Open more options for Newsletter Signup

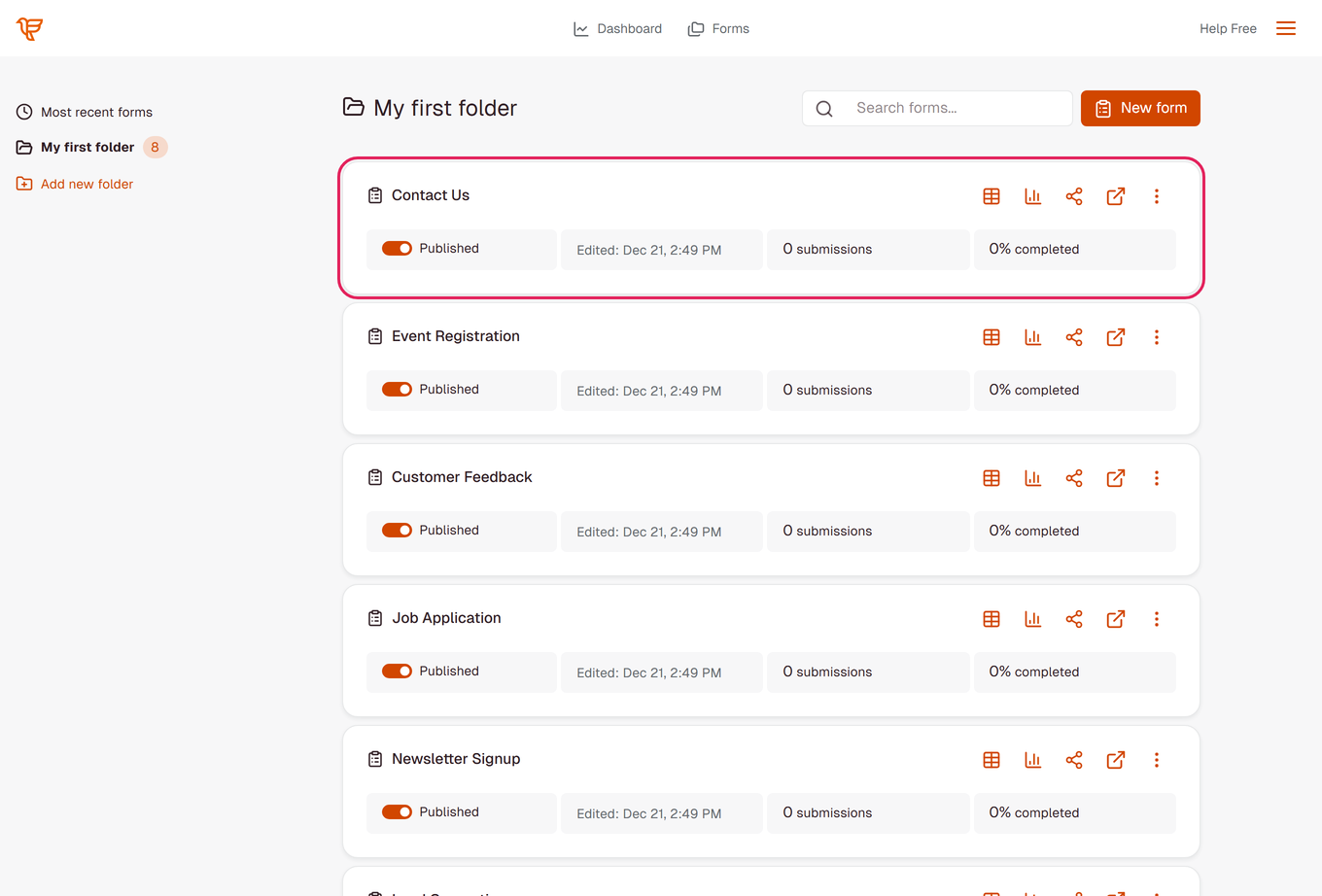pos(1157,760)
